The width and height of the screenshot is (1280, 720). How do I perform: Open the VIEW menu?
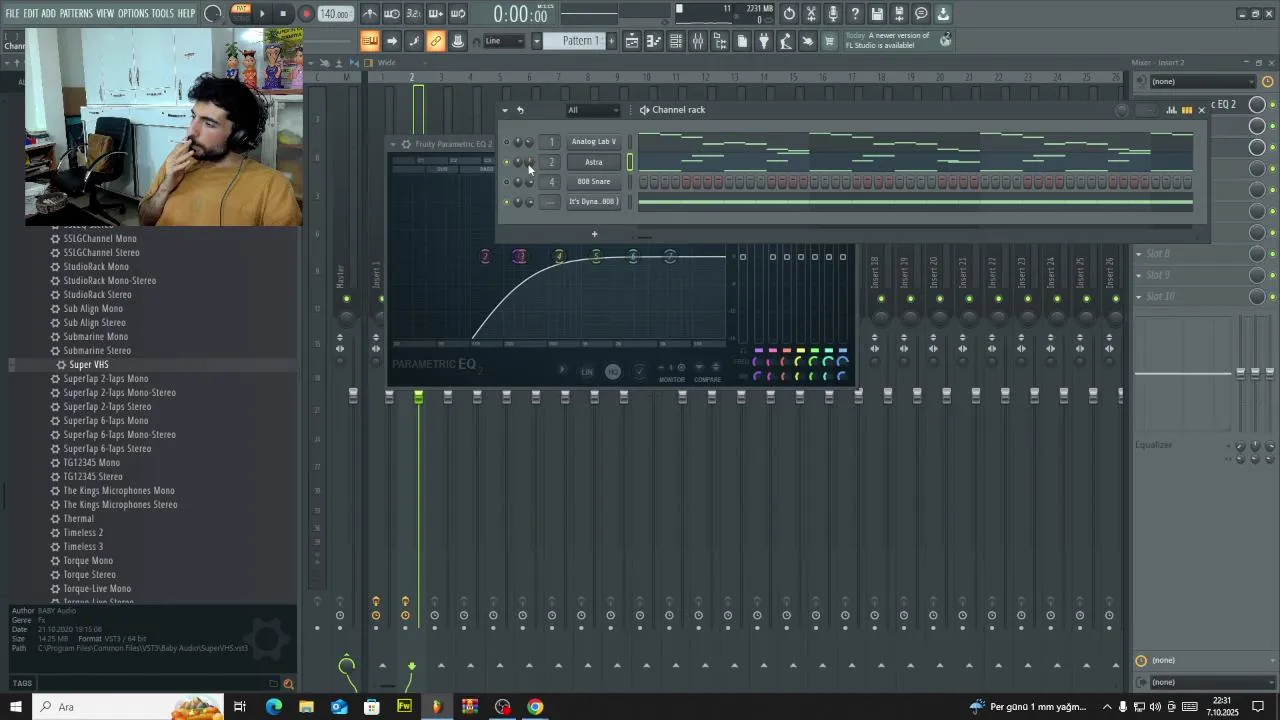[x=105, y=14]
